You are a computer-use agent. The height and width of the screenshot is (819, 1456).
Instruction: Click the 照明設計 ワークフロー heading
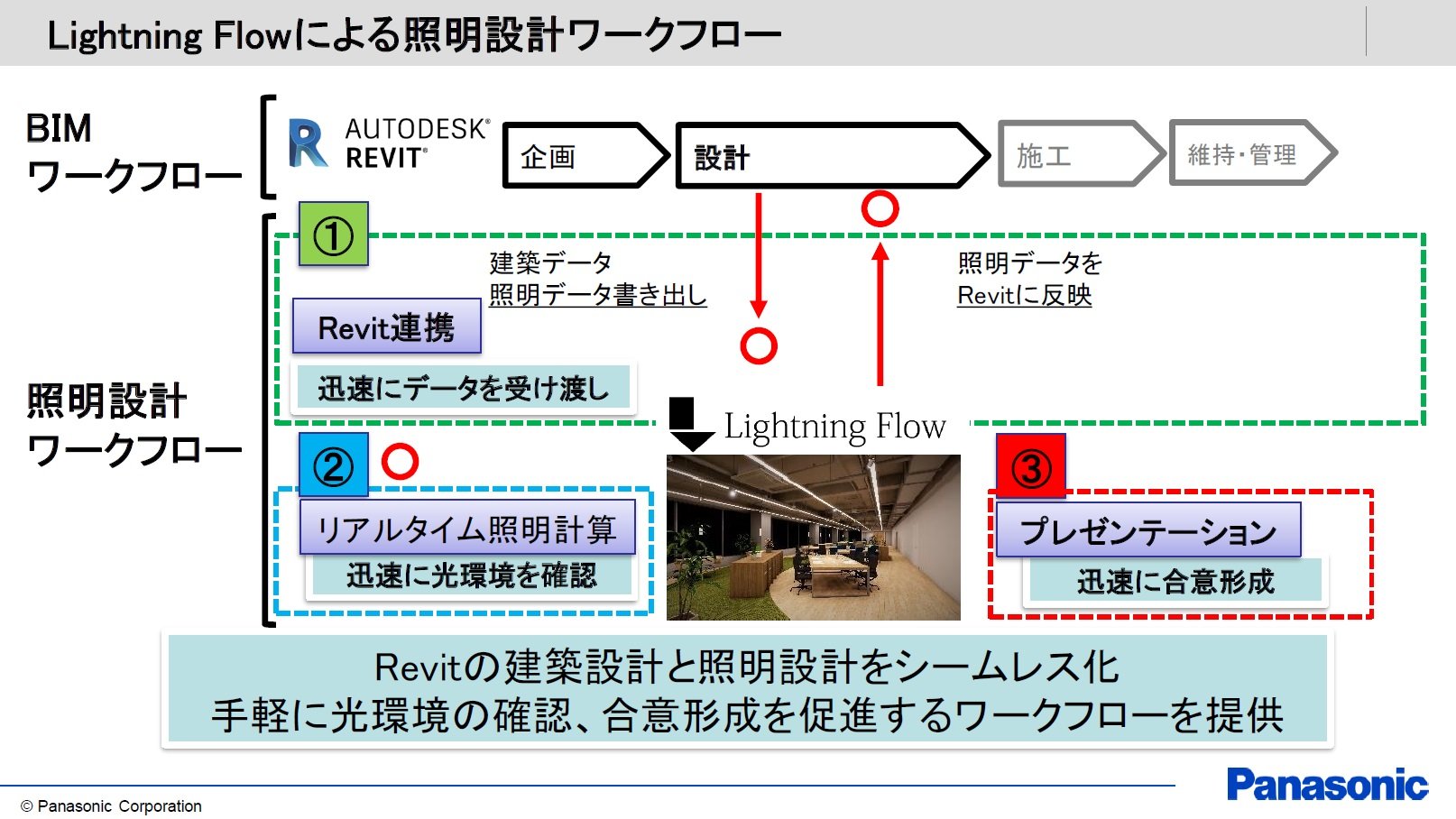tap(134, 425)
